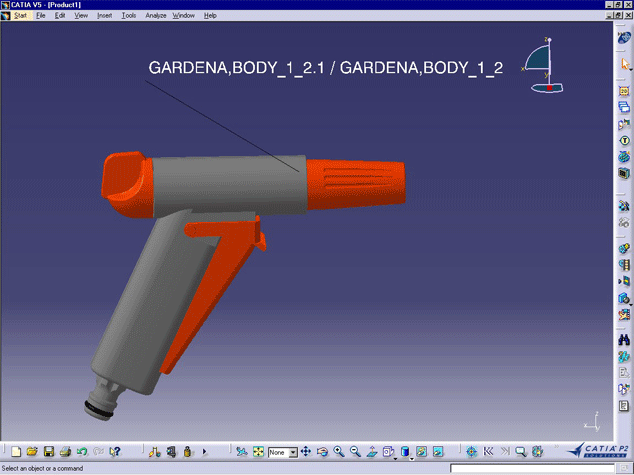
Task: Click the Open folder icon
Action: point(32,451)
